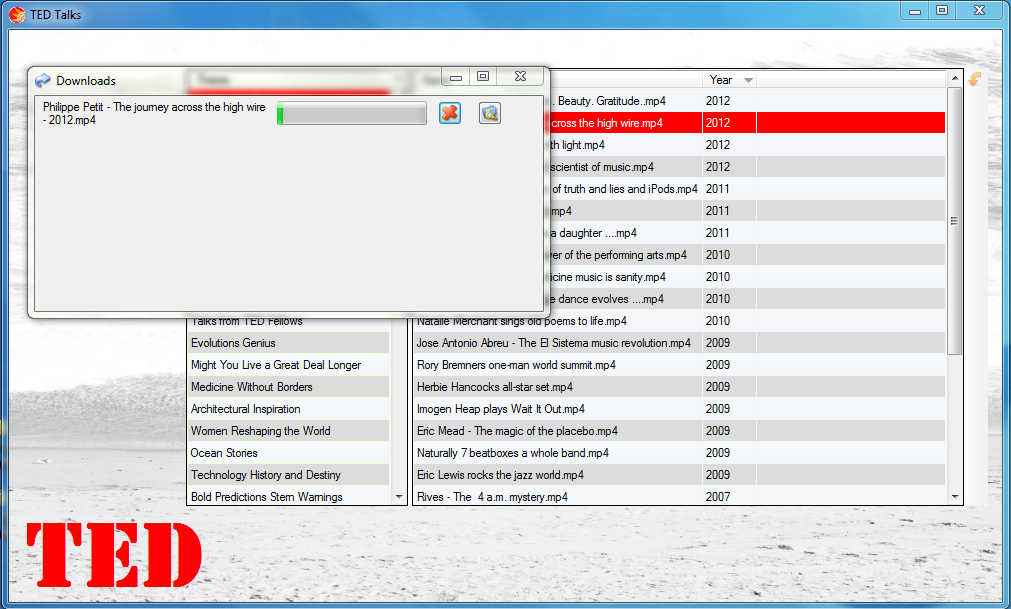Click the TED Talks app icon
The width and height of the screenshot is (1011, 609).
click(17, 14)
